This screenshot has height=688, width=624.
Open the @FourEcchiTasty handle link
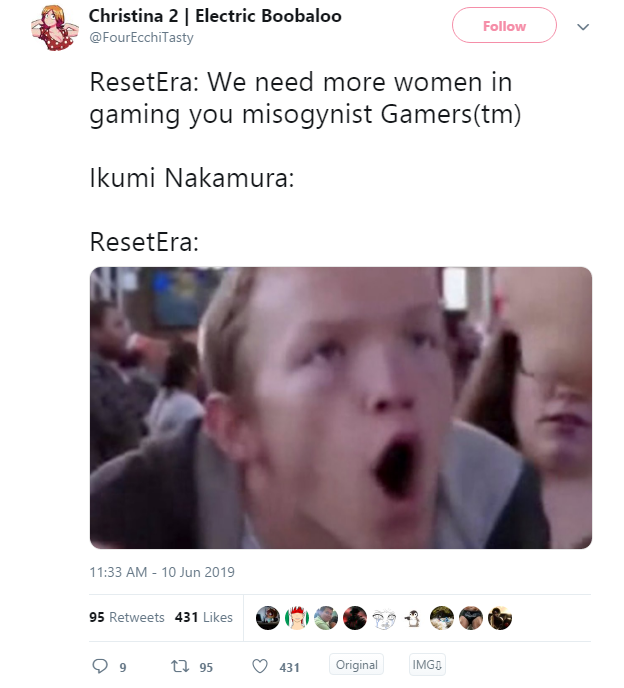click(141, 38)
